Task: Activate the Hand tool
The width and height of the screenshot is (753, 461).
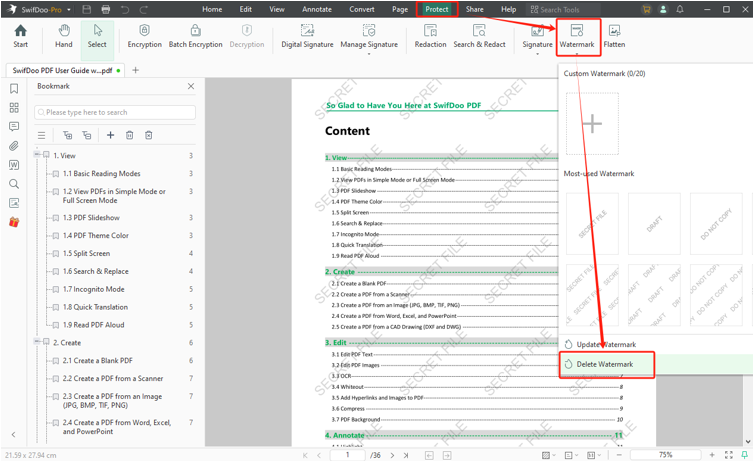Action: pyautogui.click(x=63, y=36)
